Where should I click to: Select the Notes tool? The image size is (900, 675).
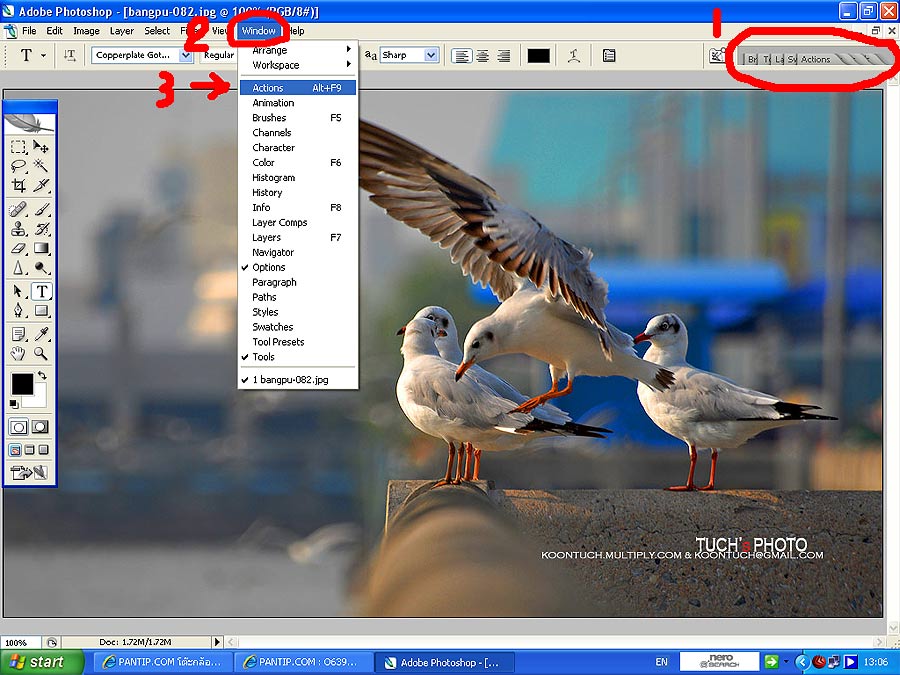coord(18,334)
